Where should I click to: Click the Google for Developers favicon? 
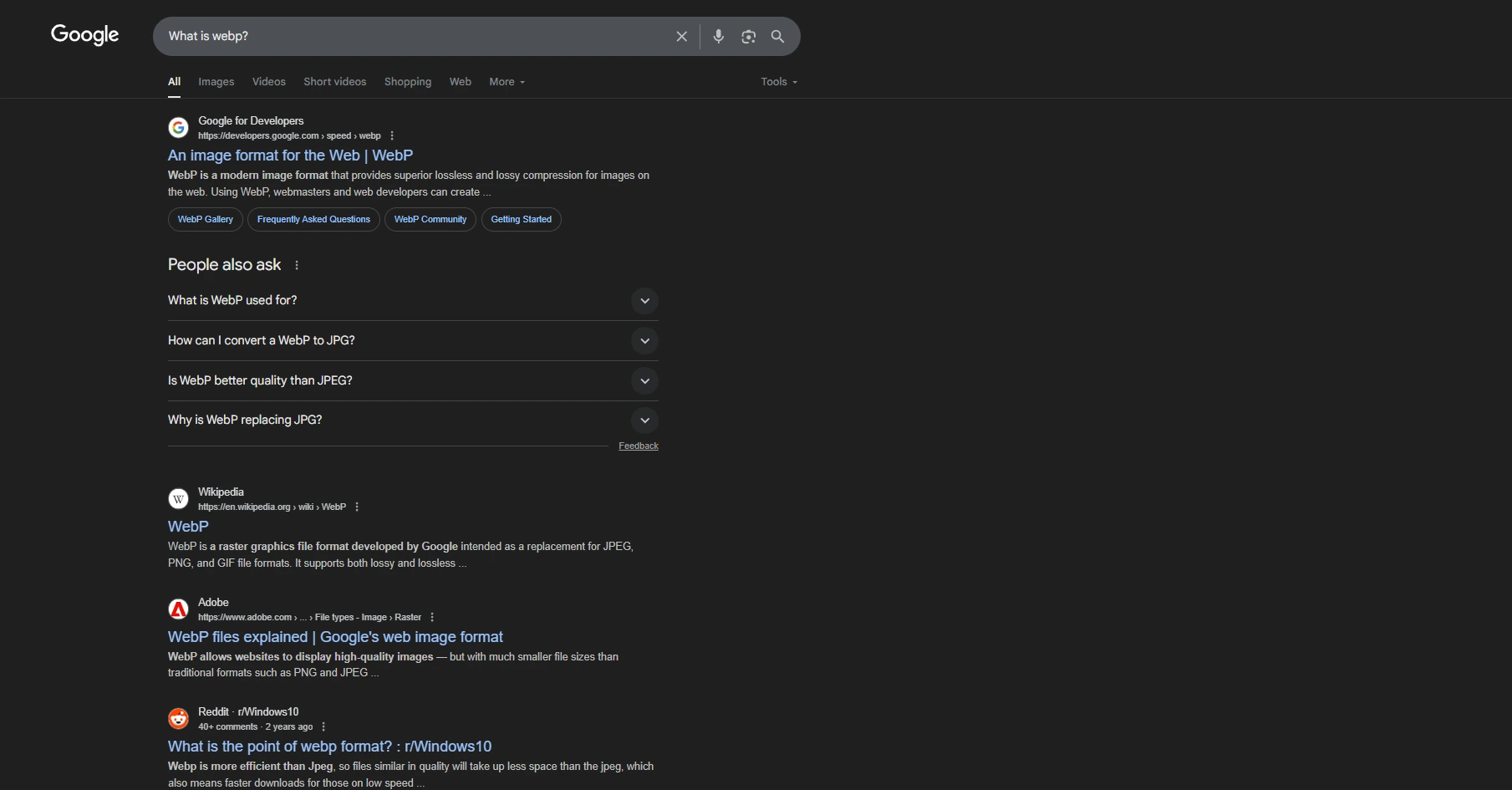178,127
